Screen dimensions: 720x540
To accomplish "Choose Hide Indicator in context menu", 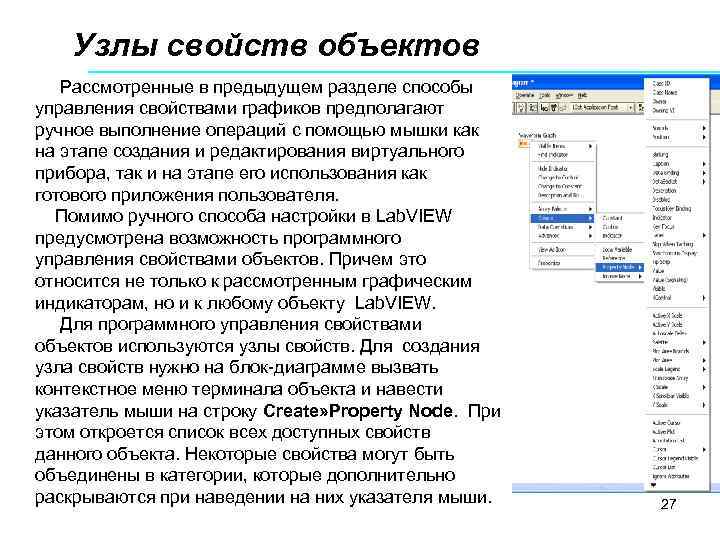I will point(553,169).
